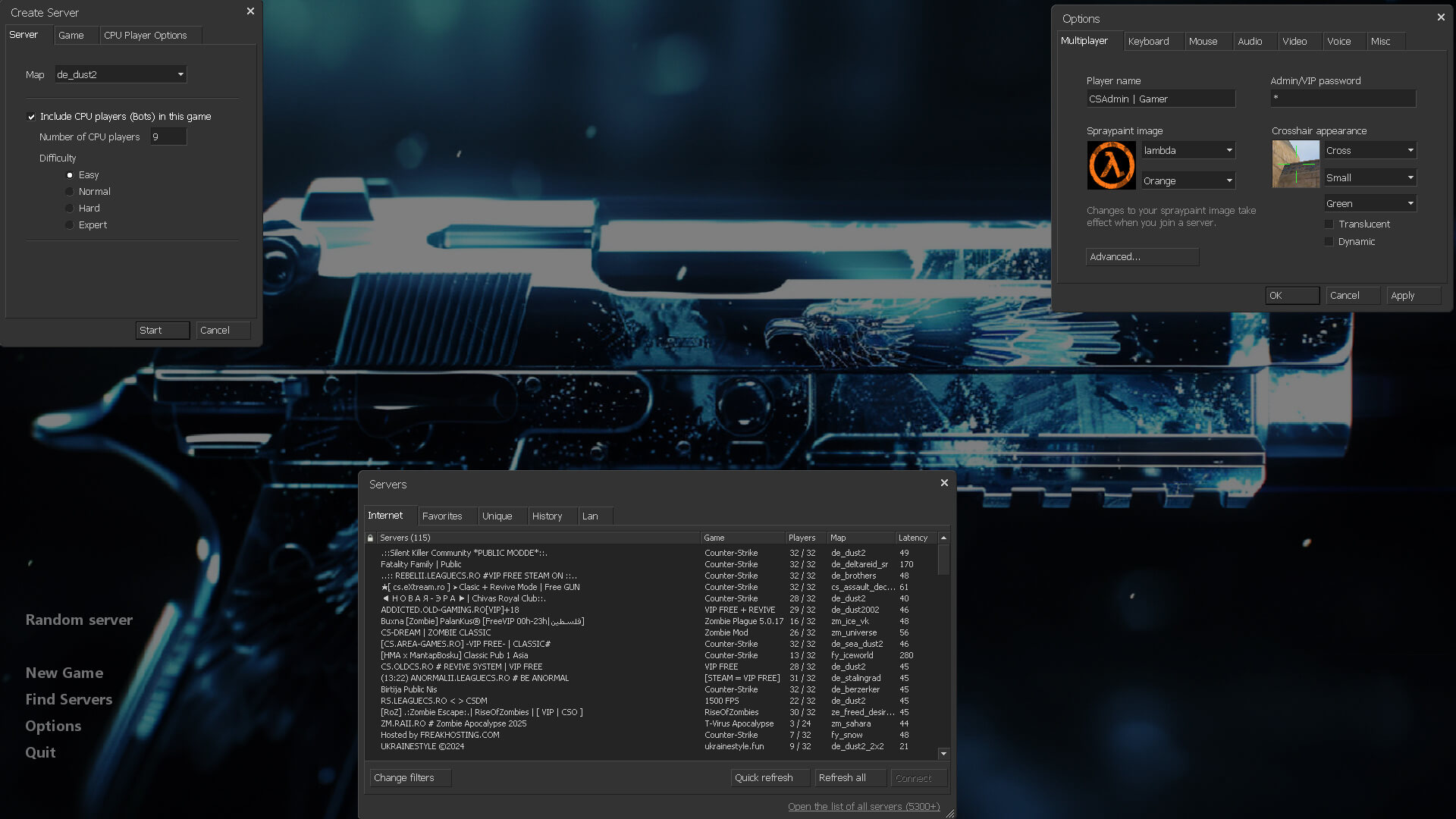Switch to the Keyboard tab in Options
The width and height of the screenshot is (1456, 819).
(1153, 41)
